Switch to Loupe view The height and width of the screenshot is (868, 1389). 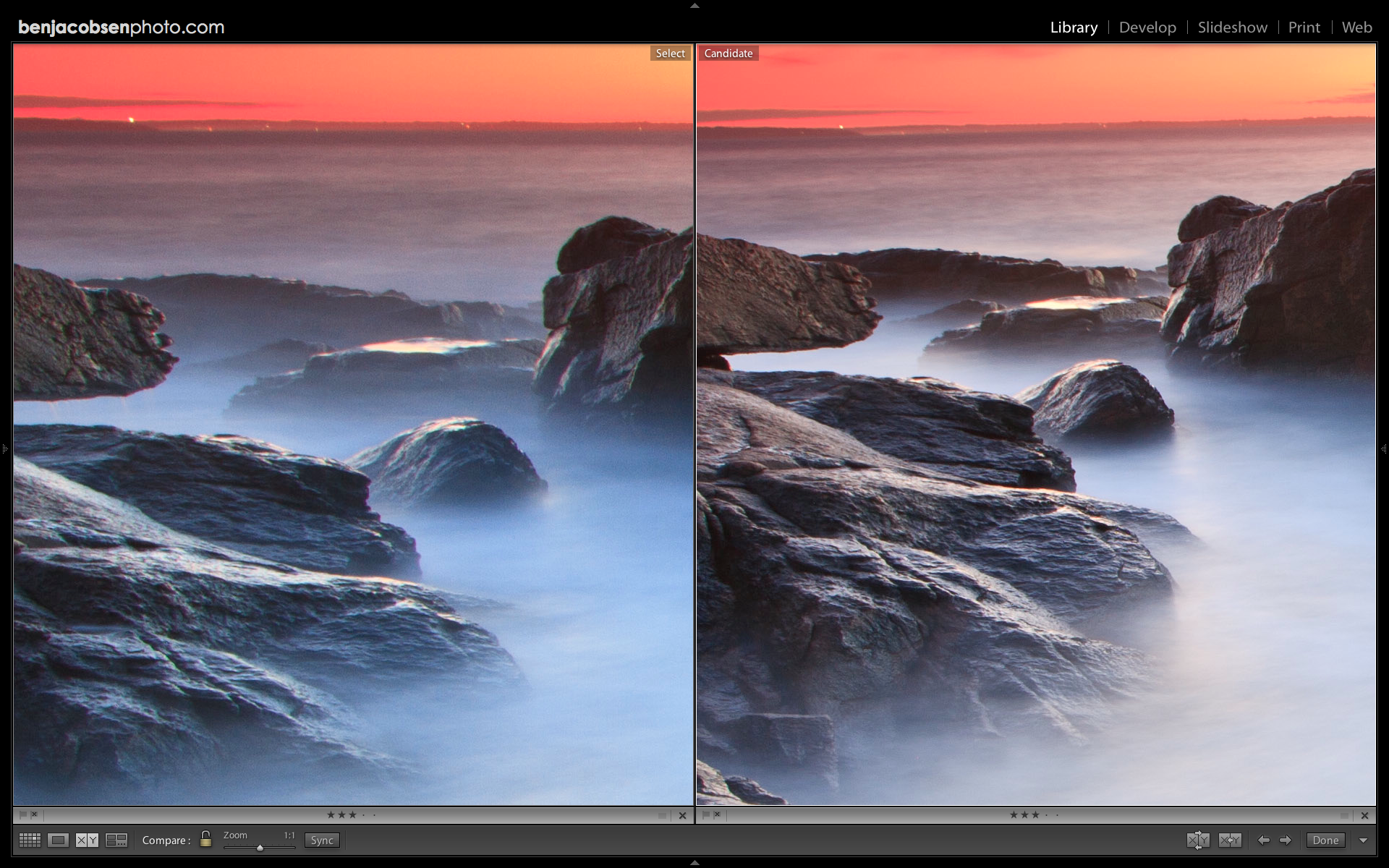[59, 840]
